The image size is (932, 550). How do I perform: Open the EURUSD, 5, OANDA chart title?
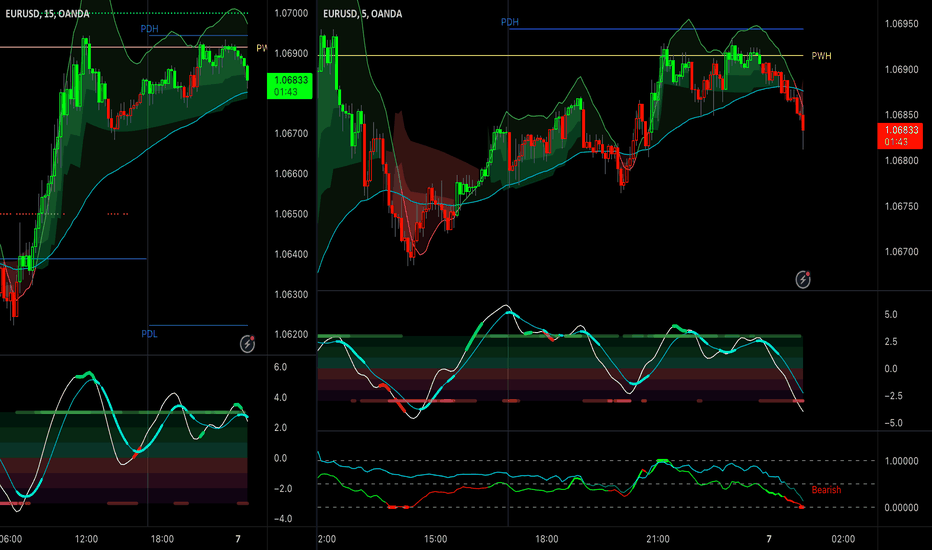click(x=362, y=14)
